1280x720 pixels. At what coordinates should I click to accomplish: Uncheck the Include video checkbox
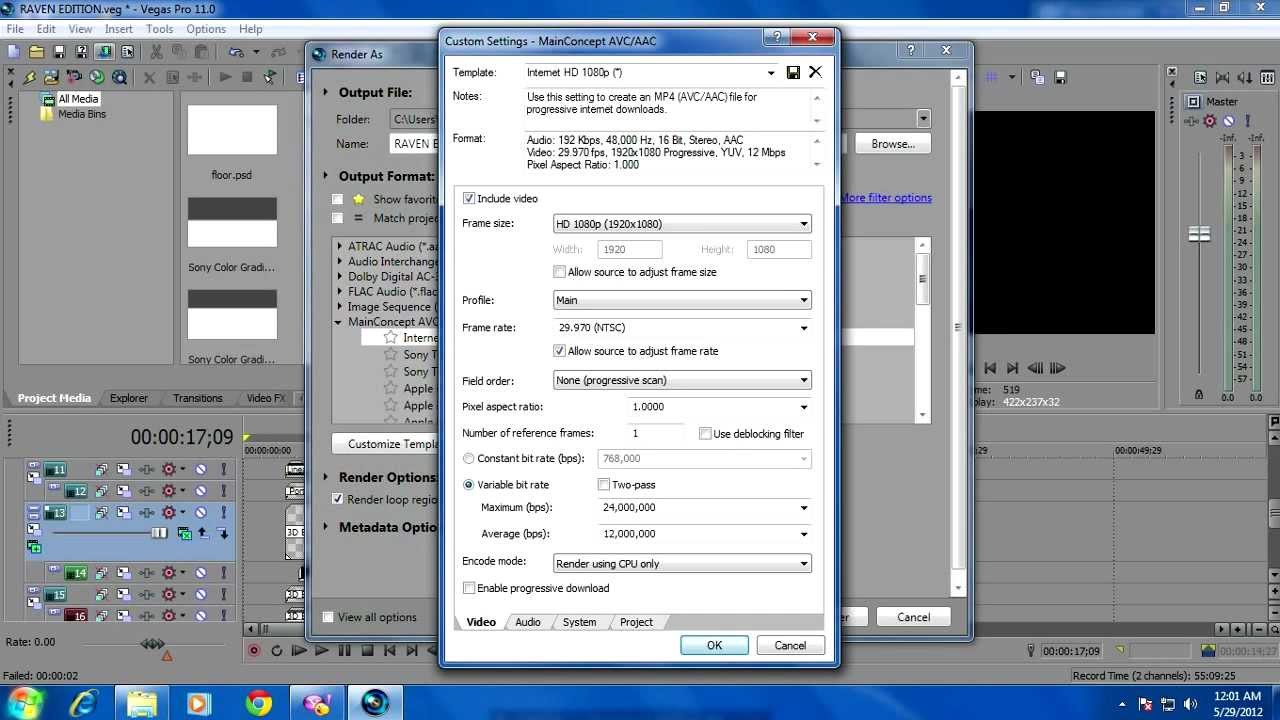469,199
